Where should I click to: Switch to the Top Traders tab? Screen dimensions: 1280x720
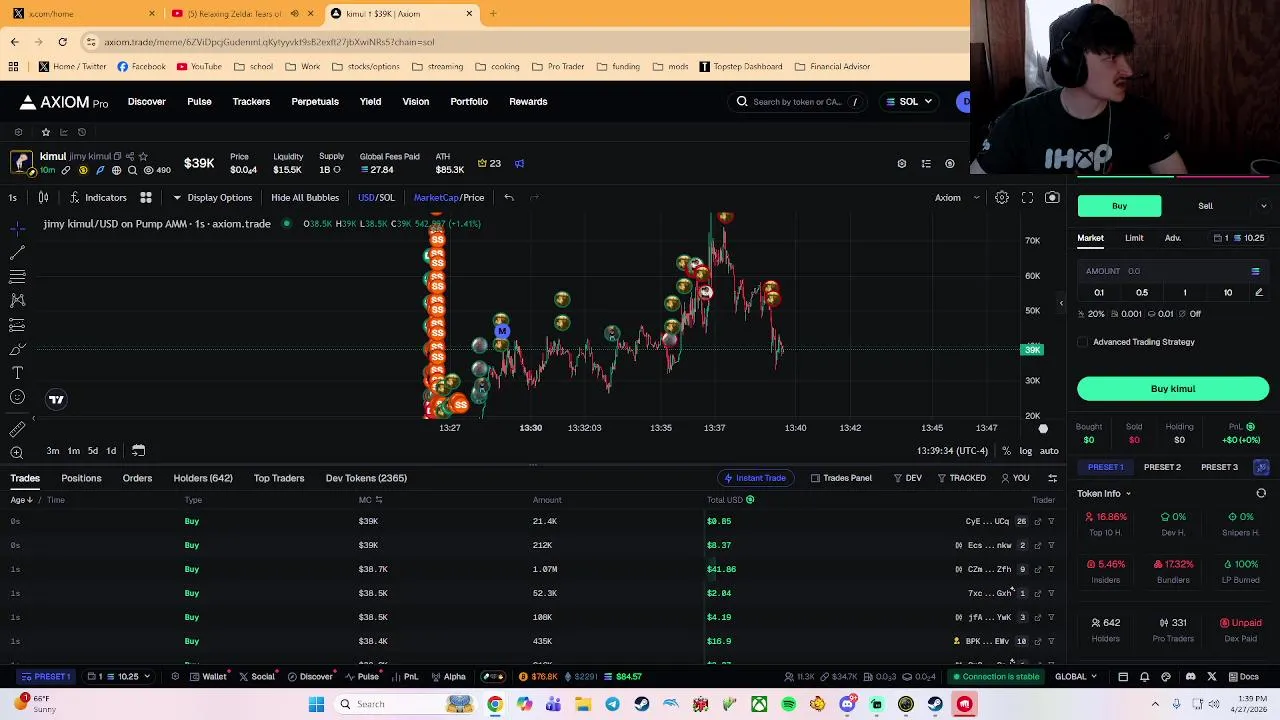coord(279,478)
